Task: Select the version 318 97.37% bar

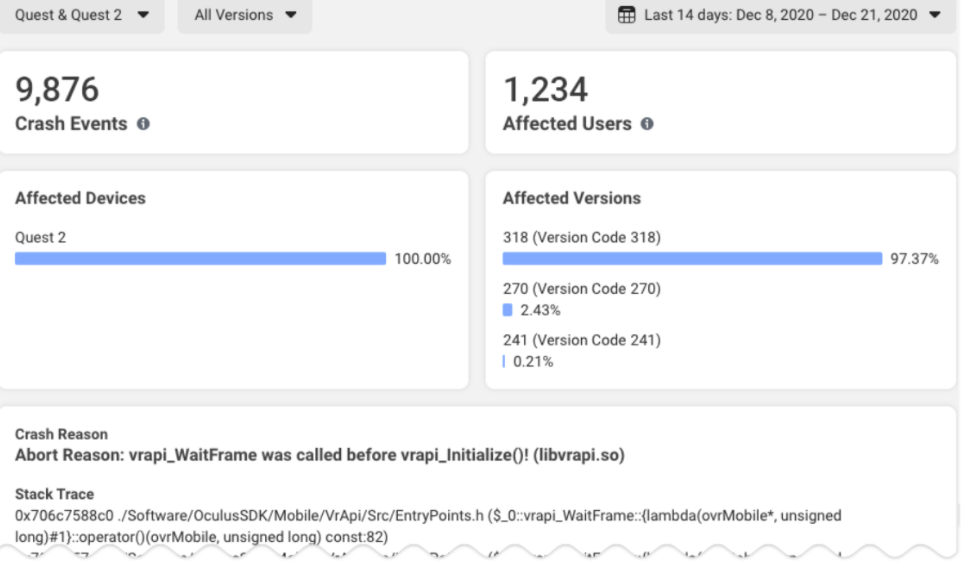Action: [692, 259]
